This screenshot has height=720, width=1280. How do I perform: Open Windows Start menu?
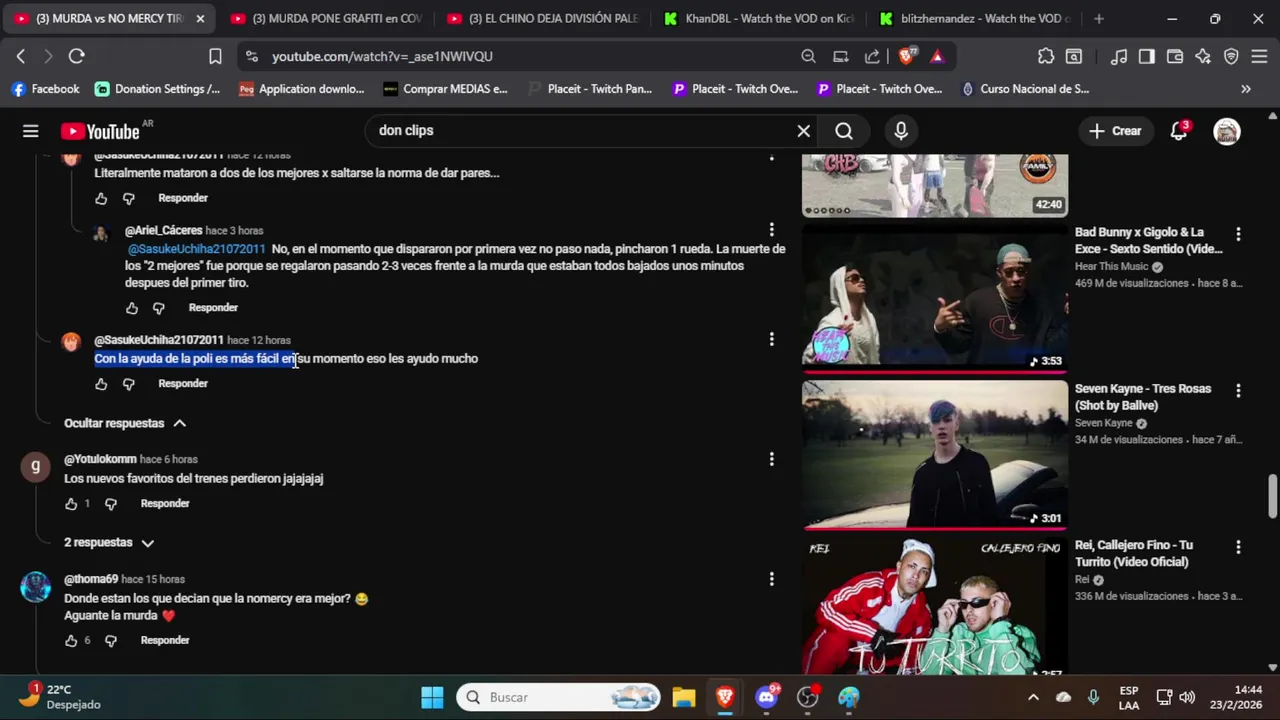432,698
